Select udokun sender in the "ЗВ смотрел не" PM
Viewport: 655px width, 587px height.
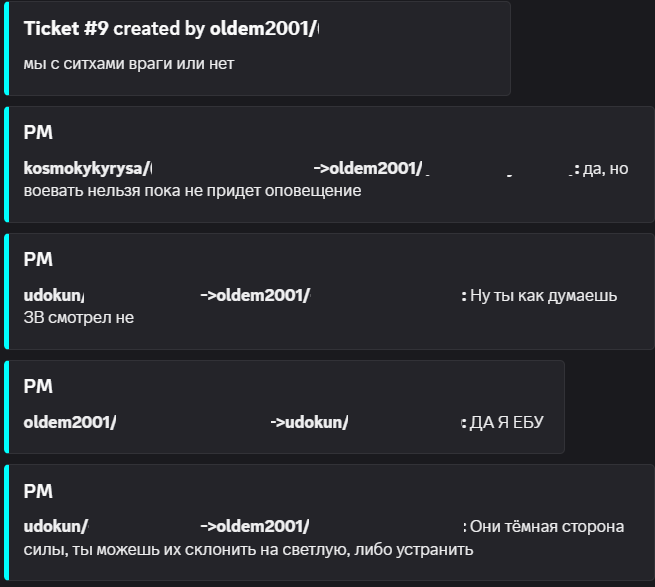[x=54, y=296]
